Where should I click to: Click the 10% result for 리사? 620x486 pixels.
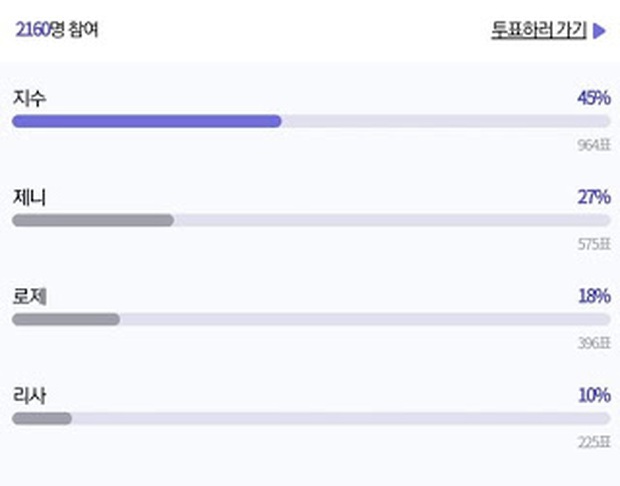593,395
